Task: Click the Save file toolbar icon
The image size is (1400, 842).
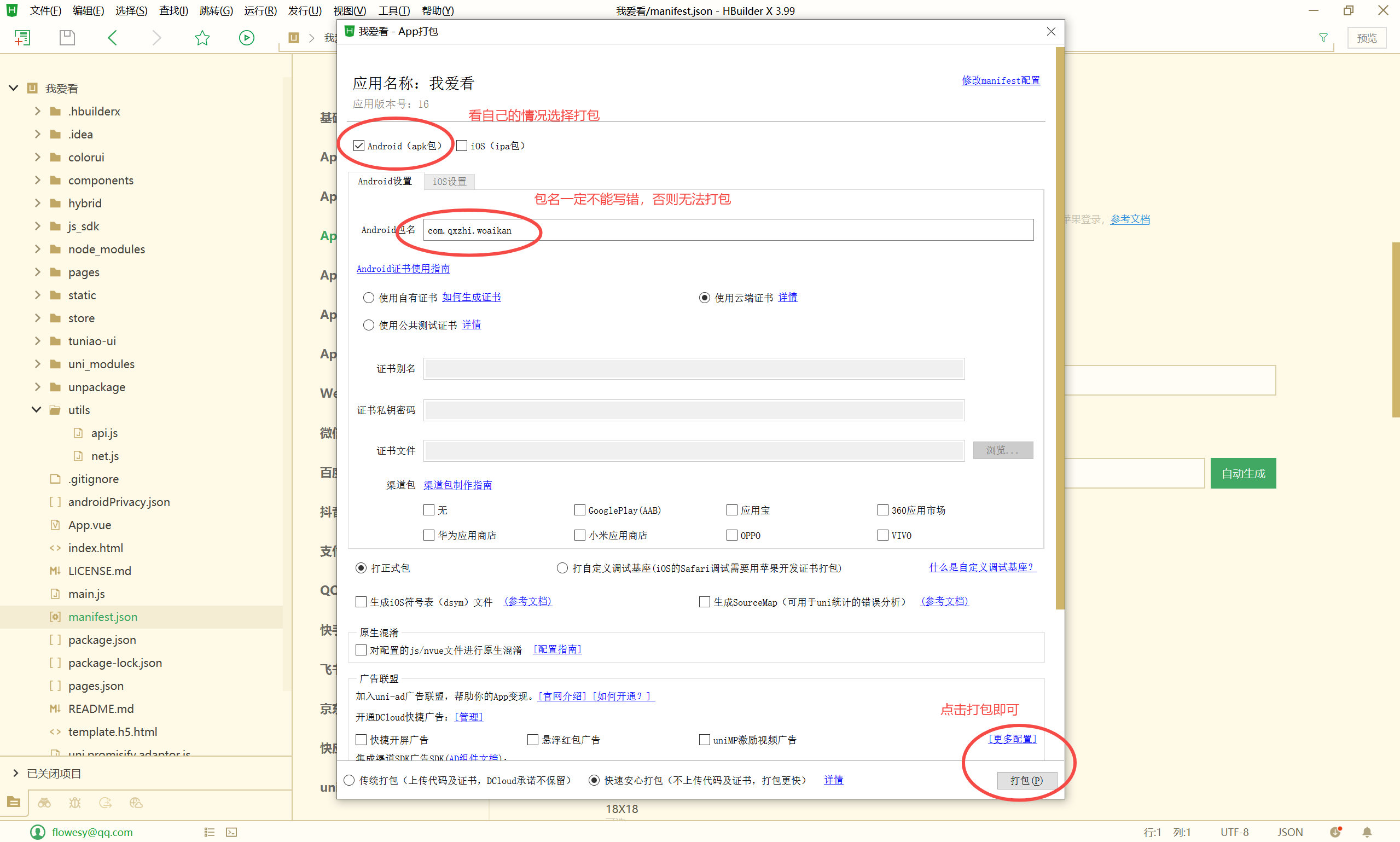Action: tap(67, 37)
